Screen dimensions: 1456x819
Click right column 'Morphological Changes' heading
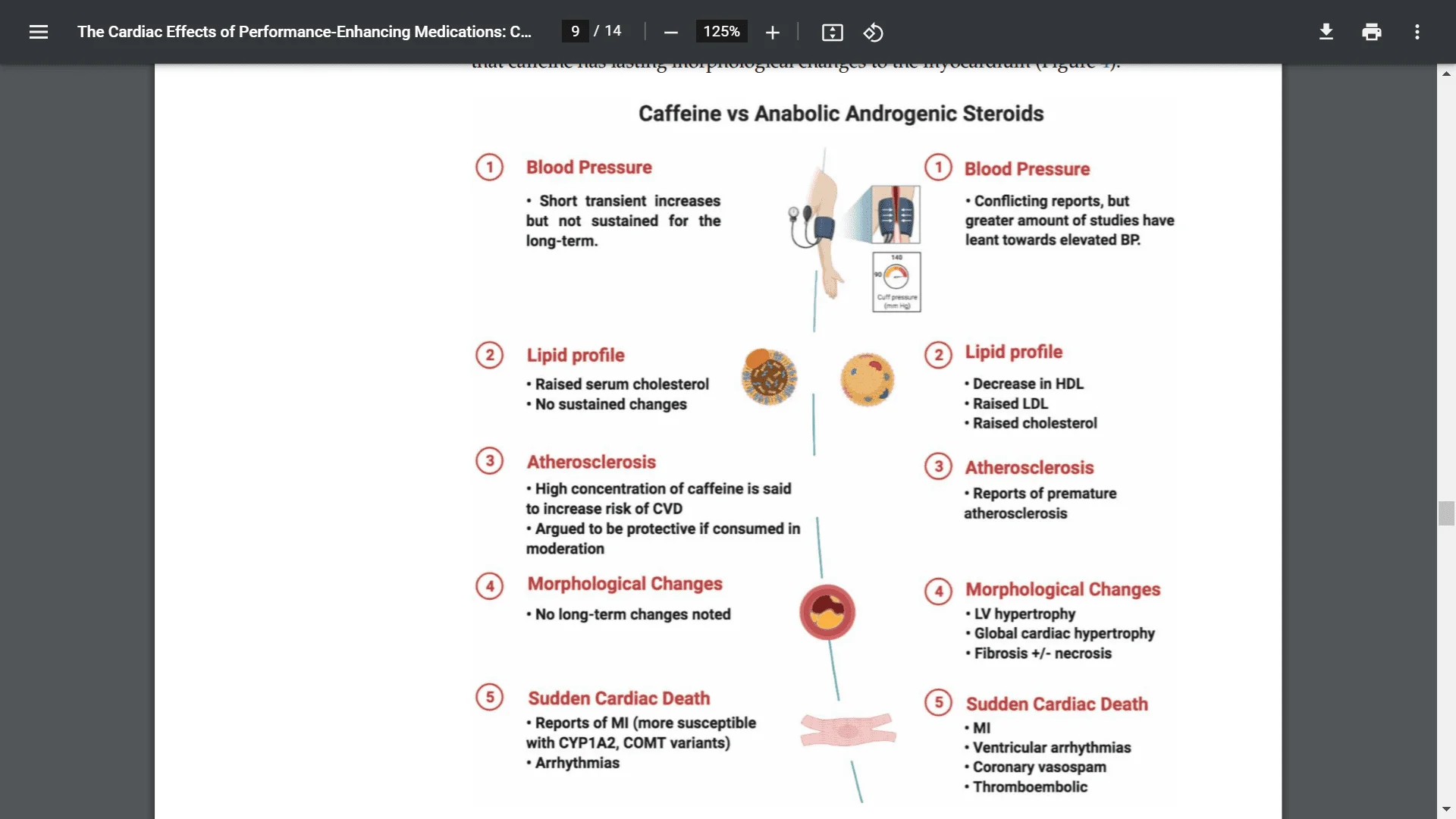click(1062, 590)
